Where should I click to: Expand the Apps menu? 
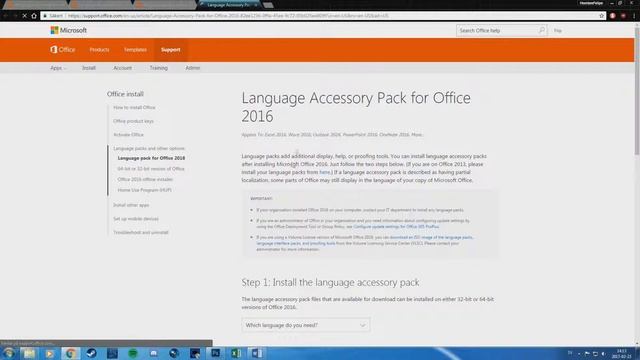[x=58, y=68]
